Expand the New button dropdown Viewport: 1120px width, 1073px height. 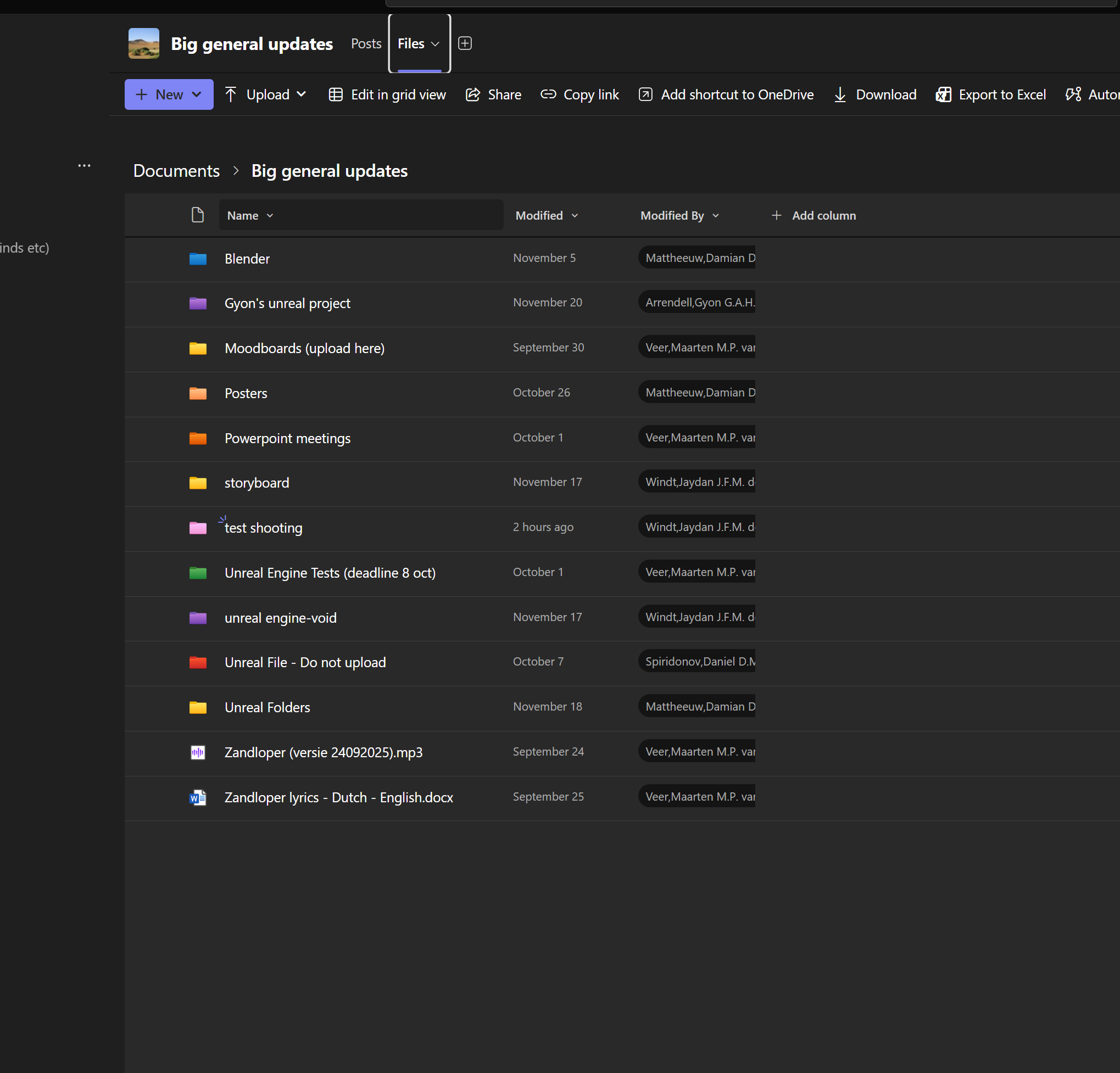tap(197, 95)
